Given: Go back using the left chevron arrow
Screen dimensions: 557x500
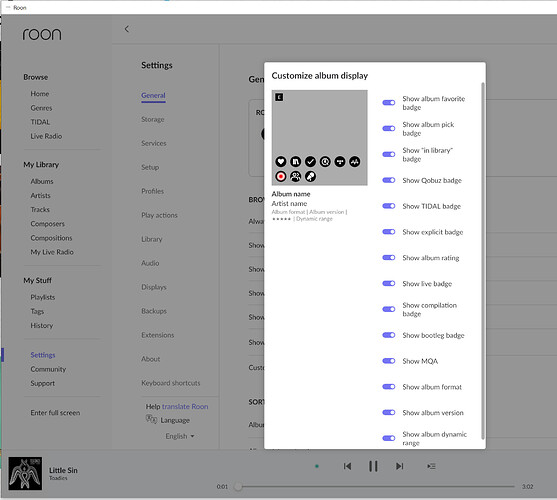Looking at the screenshot, I should tap(127, 29).
